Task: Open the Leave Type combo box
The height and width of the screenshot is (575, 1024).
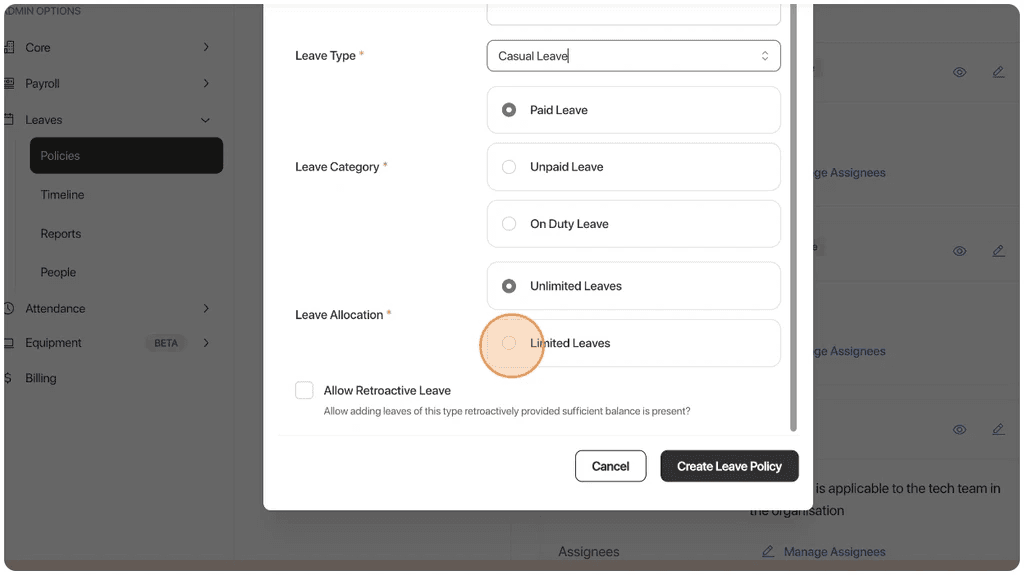Action: tap(633, 56)
